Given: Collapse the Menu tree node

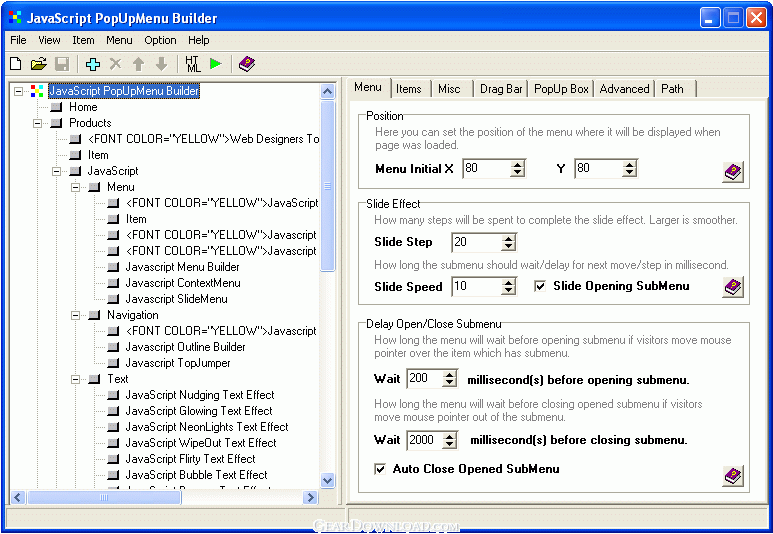Looking at the screenshot, I should (75, 187).
